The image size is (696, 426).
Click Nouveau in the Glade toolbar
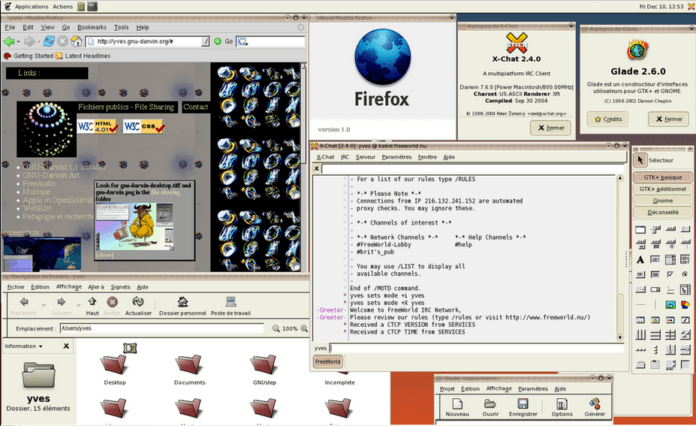[x=457, y=407]
